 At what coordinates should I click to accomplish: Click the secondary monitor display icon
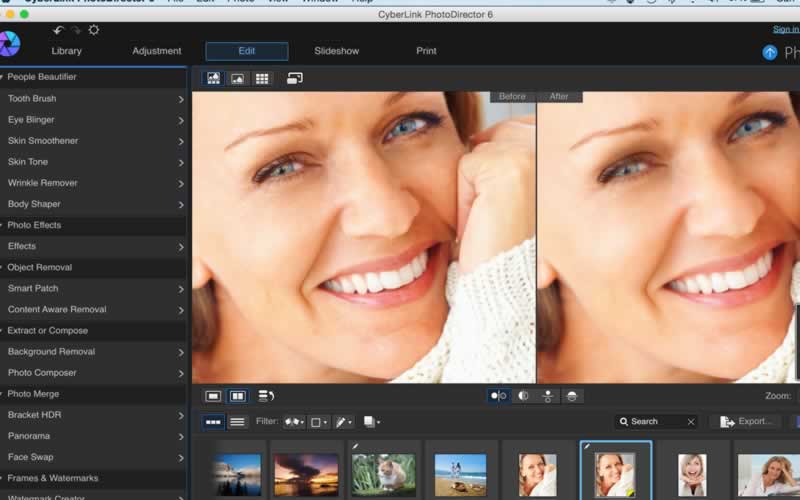click(x=295, y=78)
